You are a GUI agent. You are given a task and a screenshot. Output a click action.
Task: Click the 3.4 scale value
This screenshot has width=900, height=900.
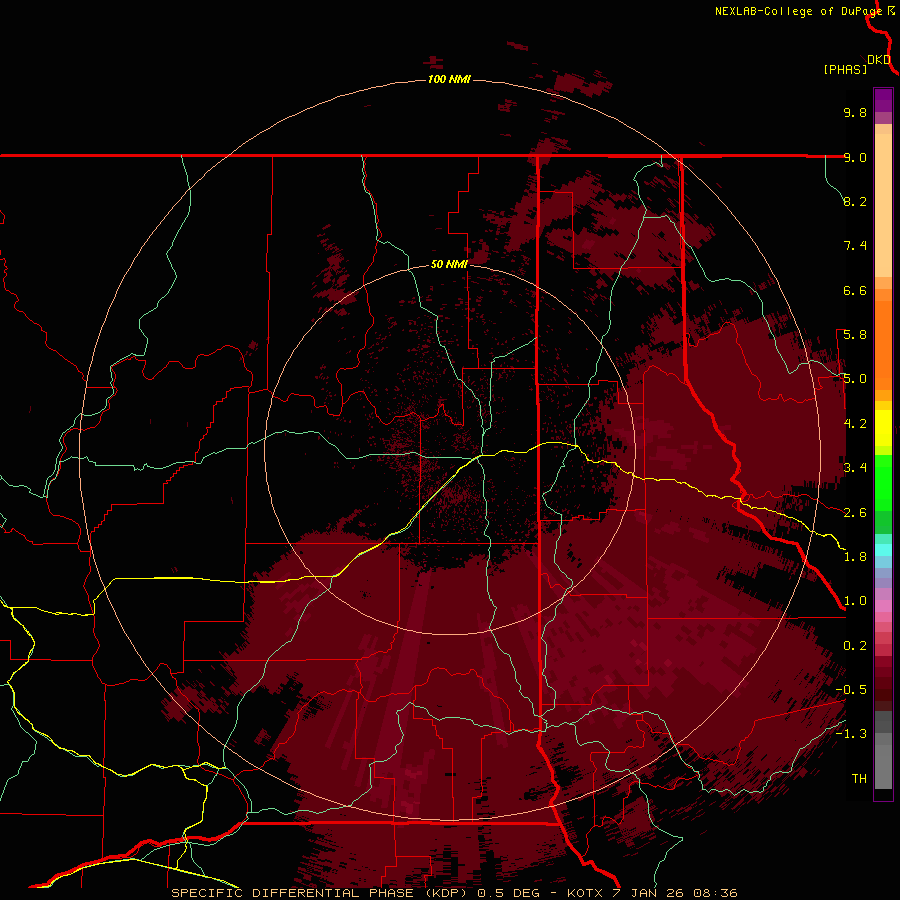coord(855,468)
